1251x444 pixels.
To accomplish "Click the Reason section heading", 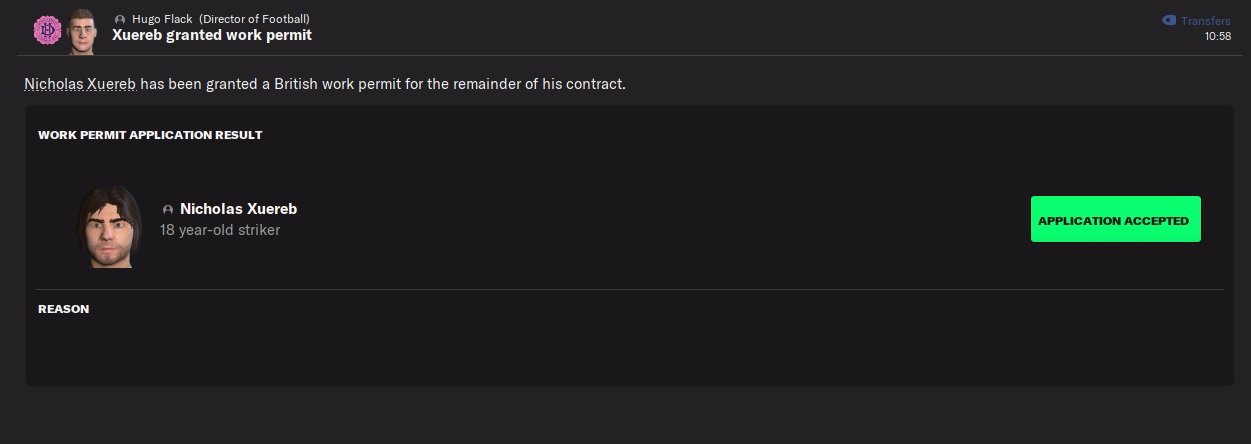I will click(64, 309).
